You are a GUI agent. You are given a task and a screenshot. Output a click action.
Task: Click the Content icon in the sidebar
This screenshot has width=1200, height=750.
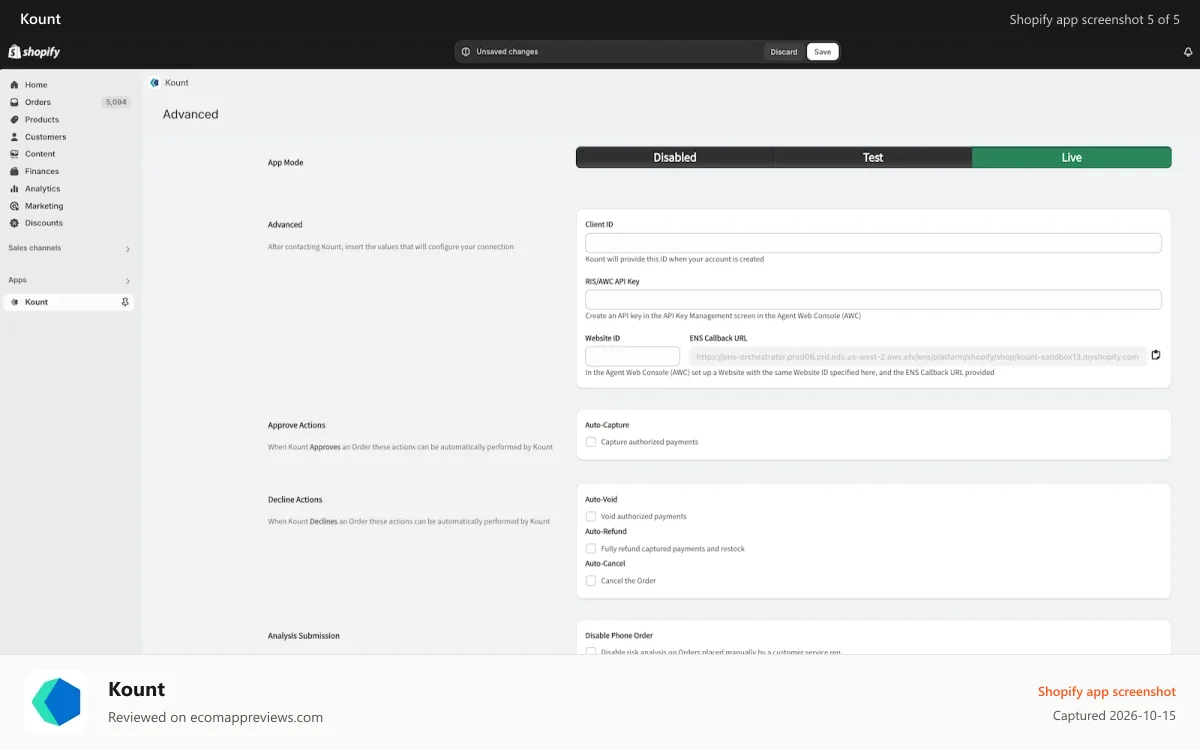coord(14,154)
